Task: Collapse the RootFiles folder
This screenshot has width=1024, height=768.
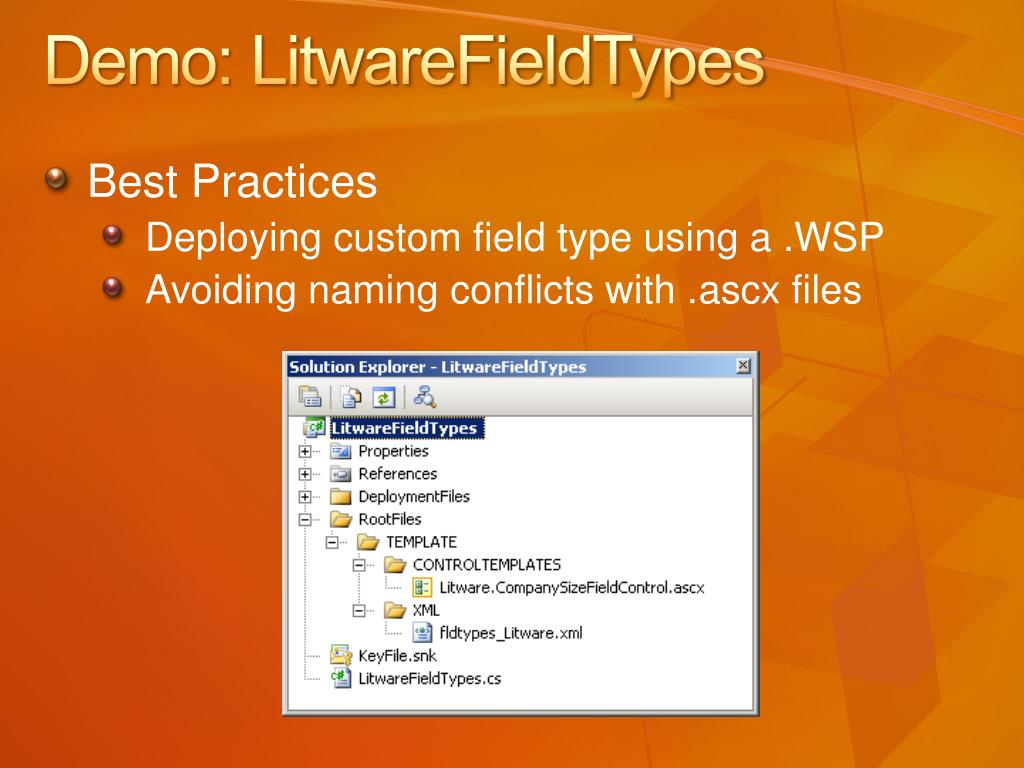Action: coord(305,520)
